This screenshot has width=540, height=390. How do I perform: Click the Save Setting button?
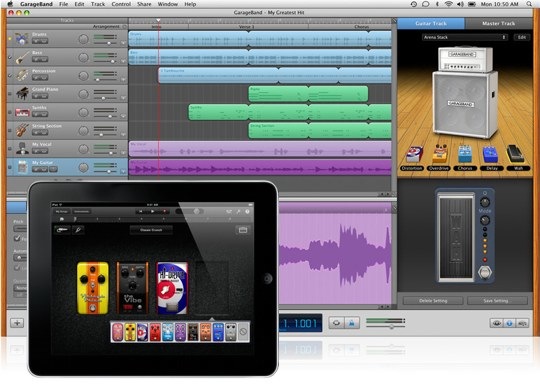tap(496, 301)
